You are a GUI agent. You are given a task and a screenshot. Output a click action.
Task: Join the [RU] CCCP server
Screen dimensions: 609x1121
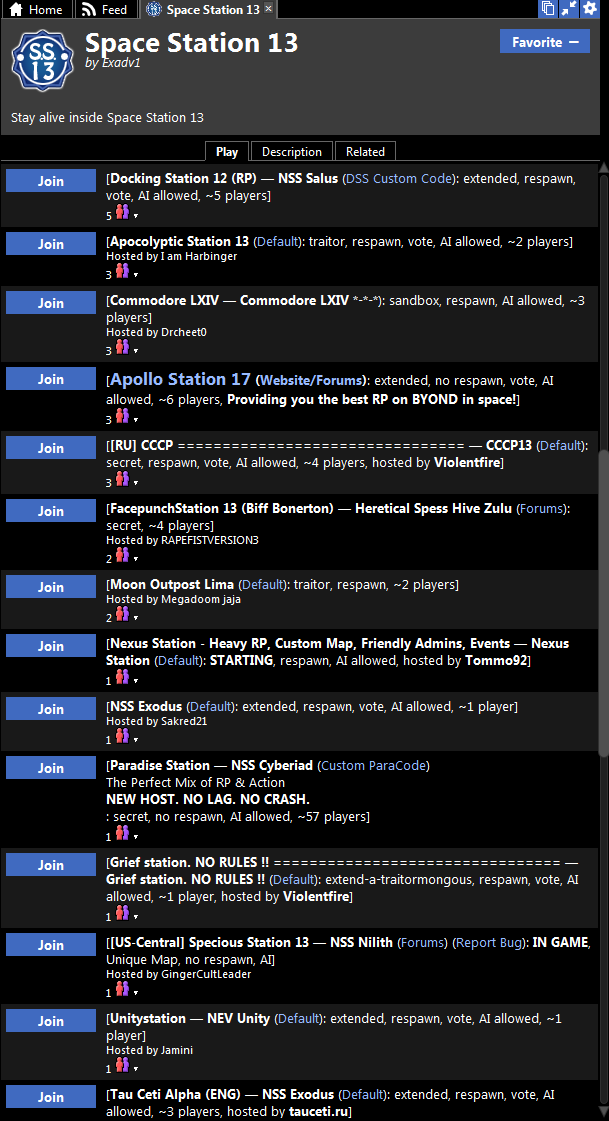pos(51,448)
